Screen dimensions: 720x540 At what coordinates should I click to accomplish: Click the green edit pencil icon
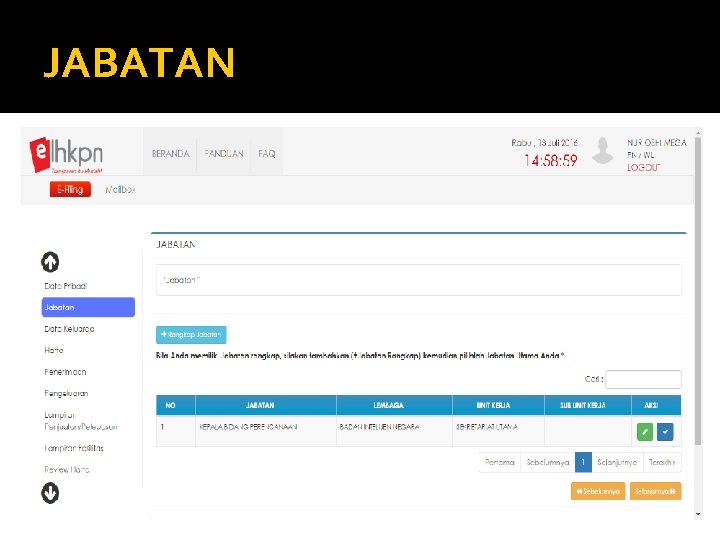click(x=645, y=432)
